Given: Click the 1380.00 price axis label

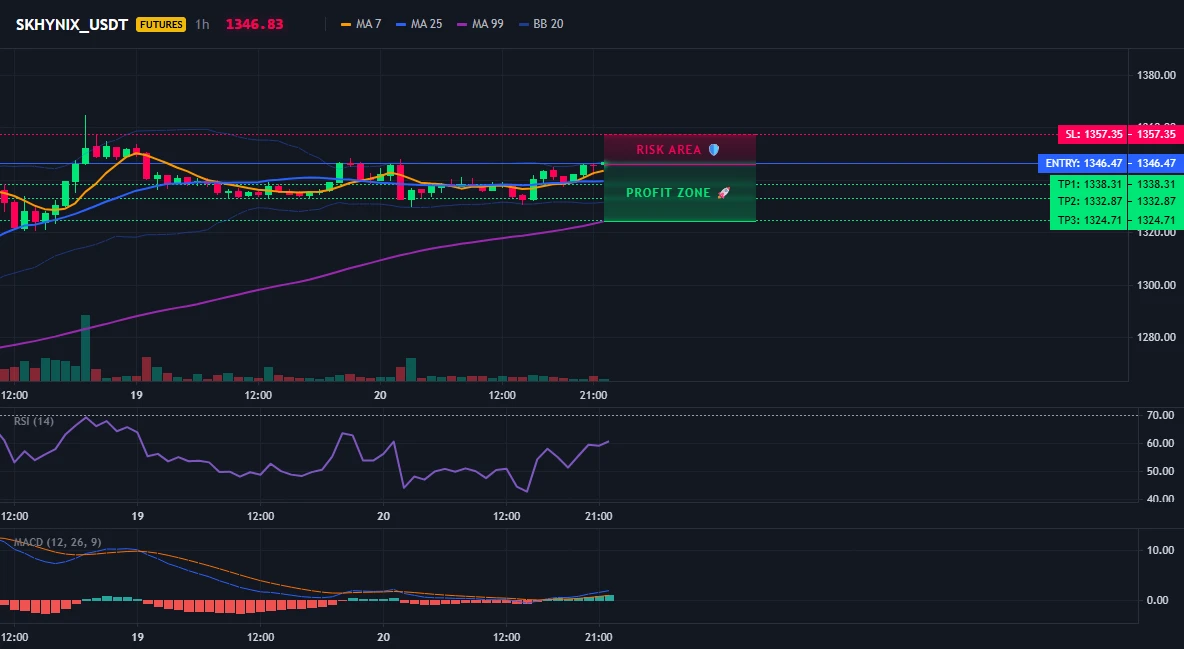Looking at the screenshot, I should (1156, 76).
